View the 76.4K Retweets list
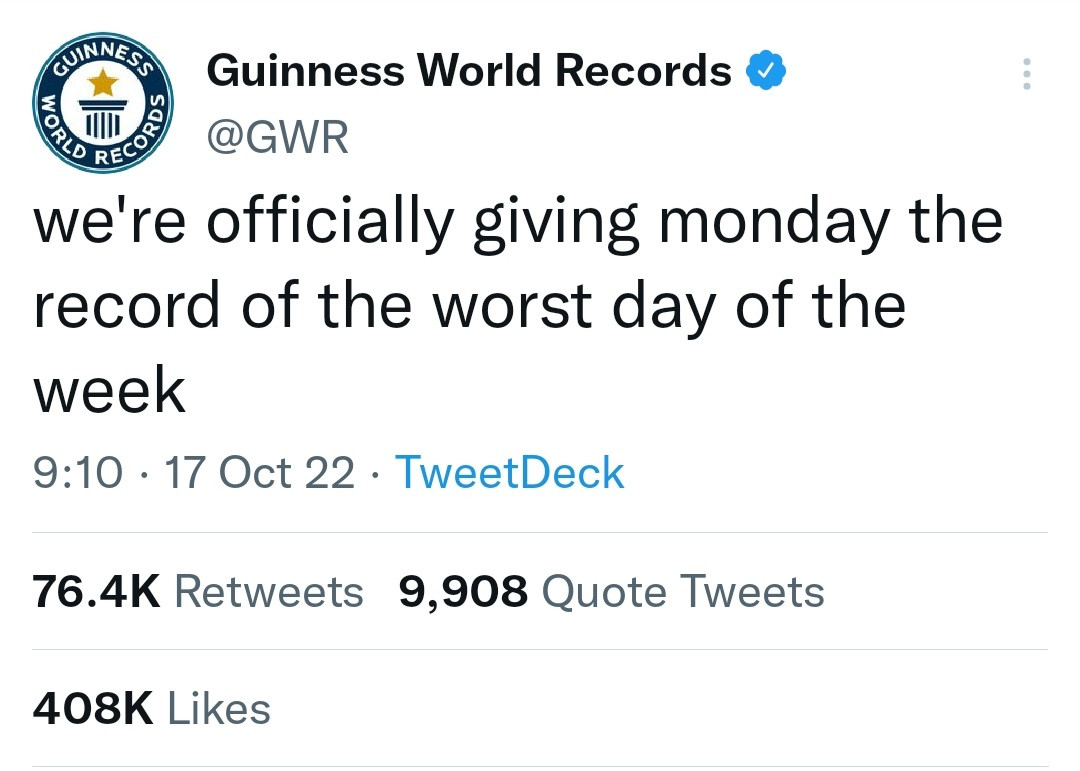The height and width of the screenshot is (771, 1080). coord(198,592)
